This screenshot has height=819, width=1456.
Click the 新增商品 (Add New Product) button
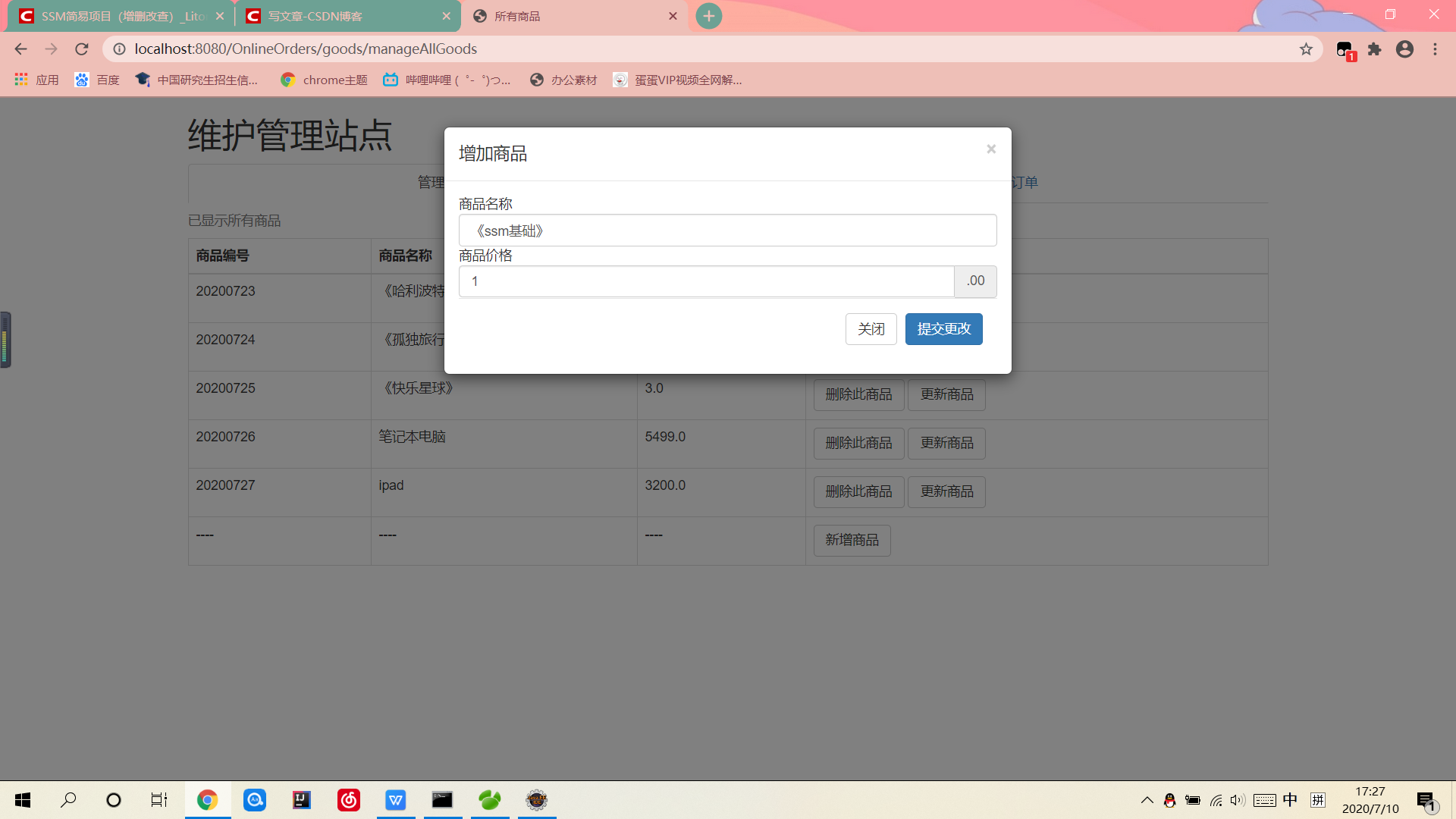[851, 540]
